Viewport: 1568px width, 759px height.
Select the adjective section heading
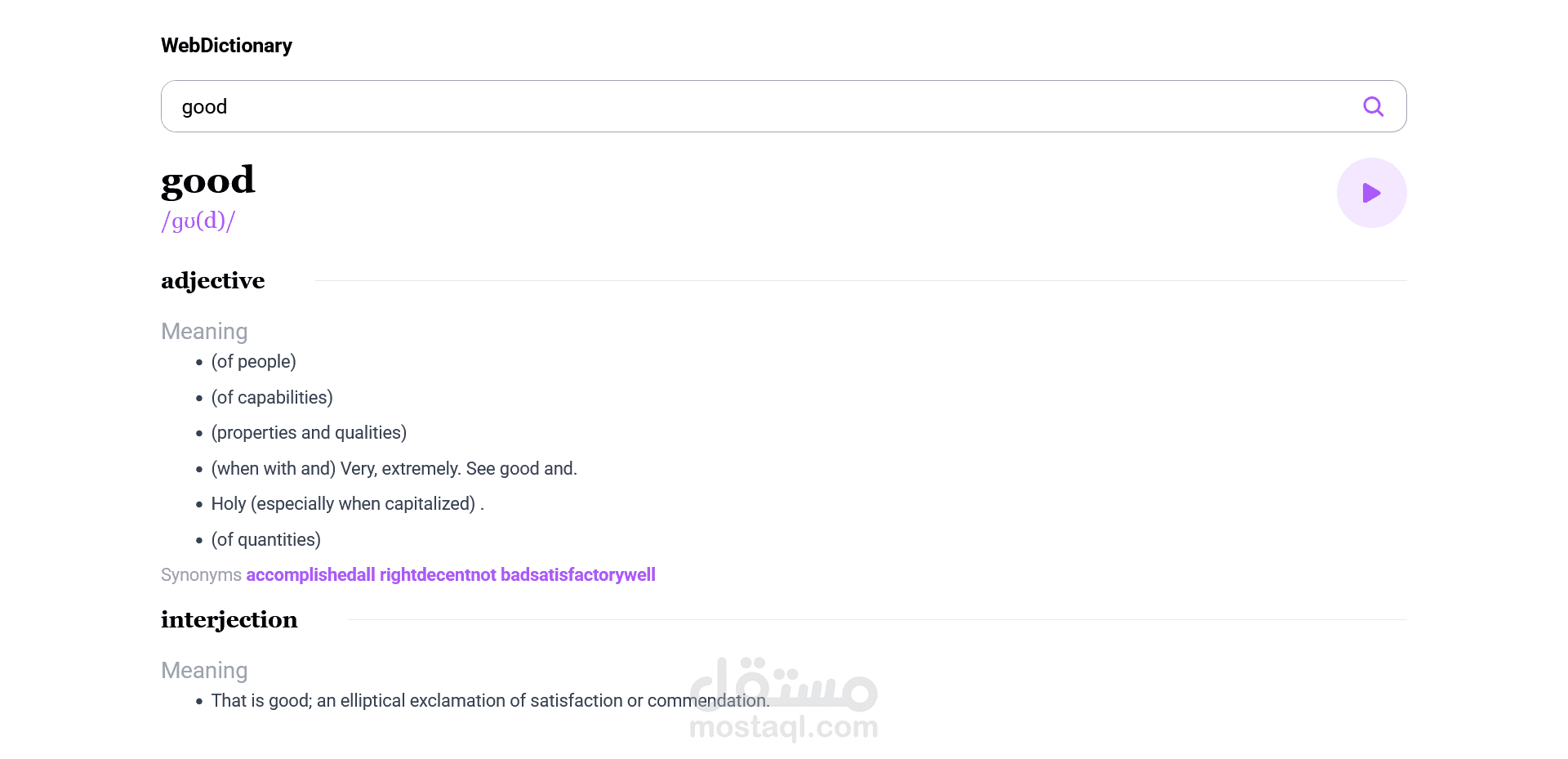tap(213, 281)
